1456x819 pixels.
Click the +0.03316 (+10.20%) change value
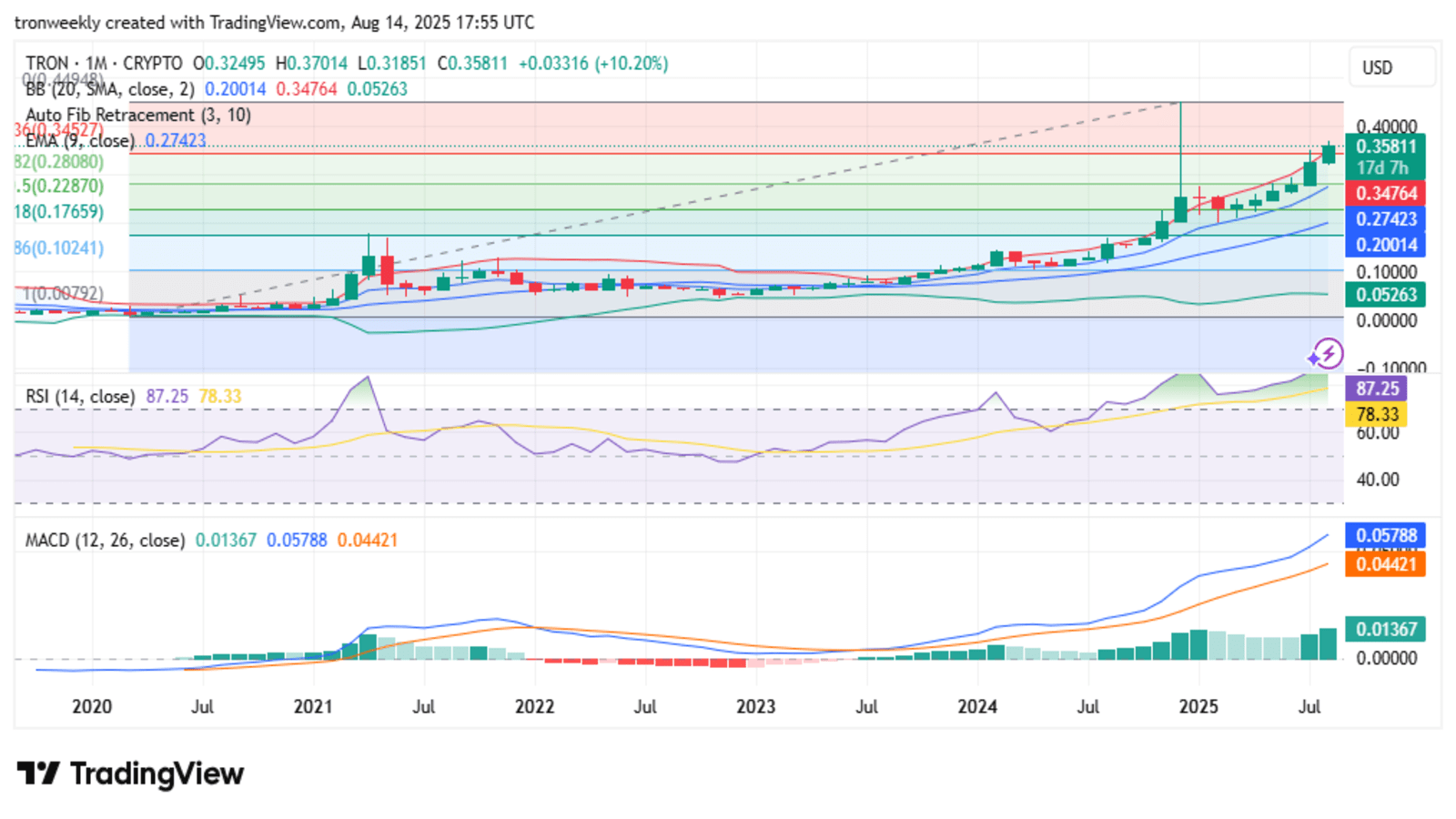[x=593, y=64]
